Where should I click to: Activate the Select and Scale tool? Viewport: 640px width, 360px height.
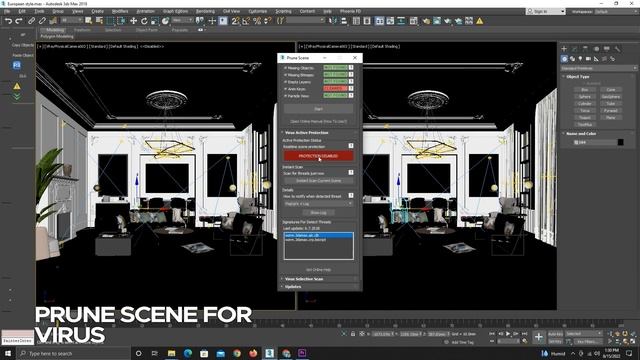154,21
